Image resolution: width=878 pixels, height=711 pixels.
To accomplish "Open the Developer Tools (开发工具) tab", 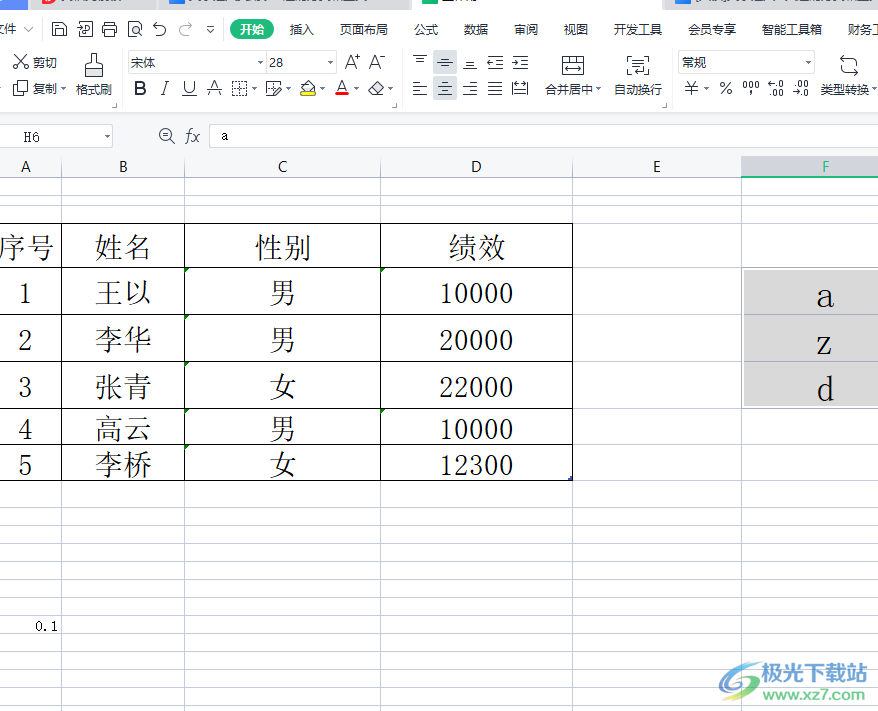I will [638, 29].
